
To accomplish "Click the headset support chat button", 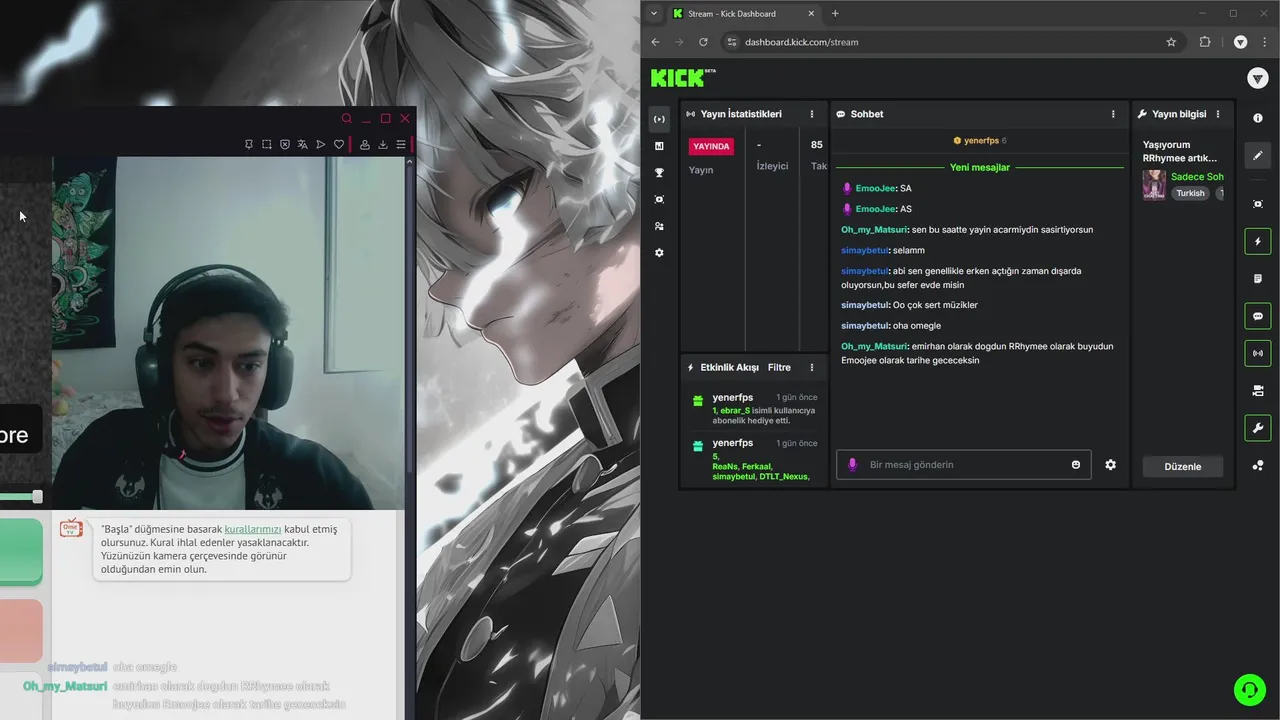I will 1249,690.
